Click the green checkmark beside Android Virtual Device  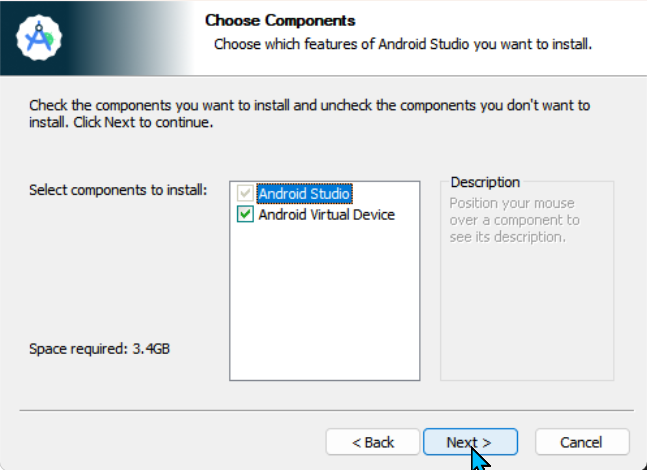tap(245, 214)
